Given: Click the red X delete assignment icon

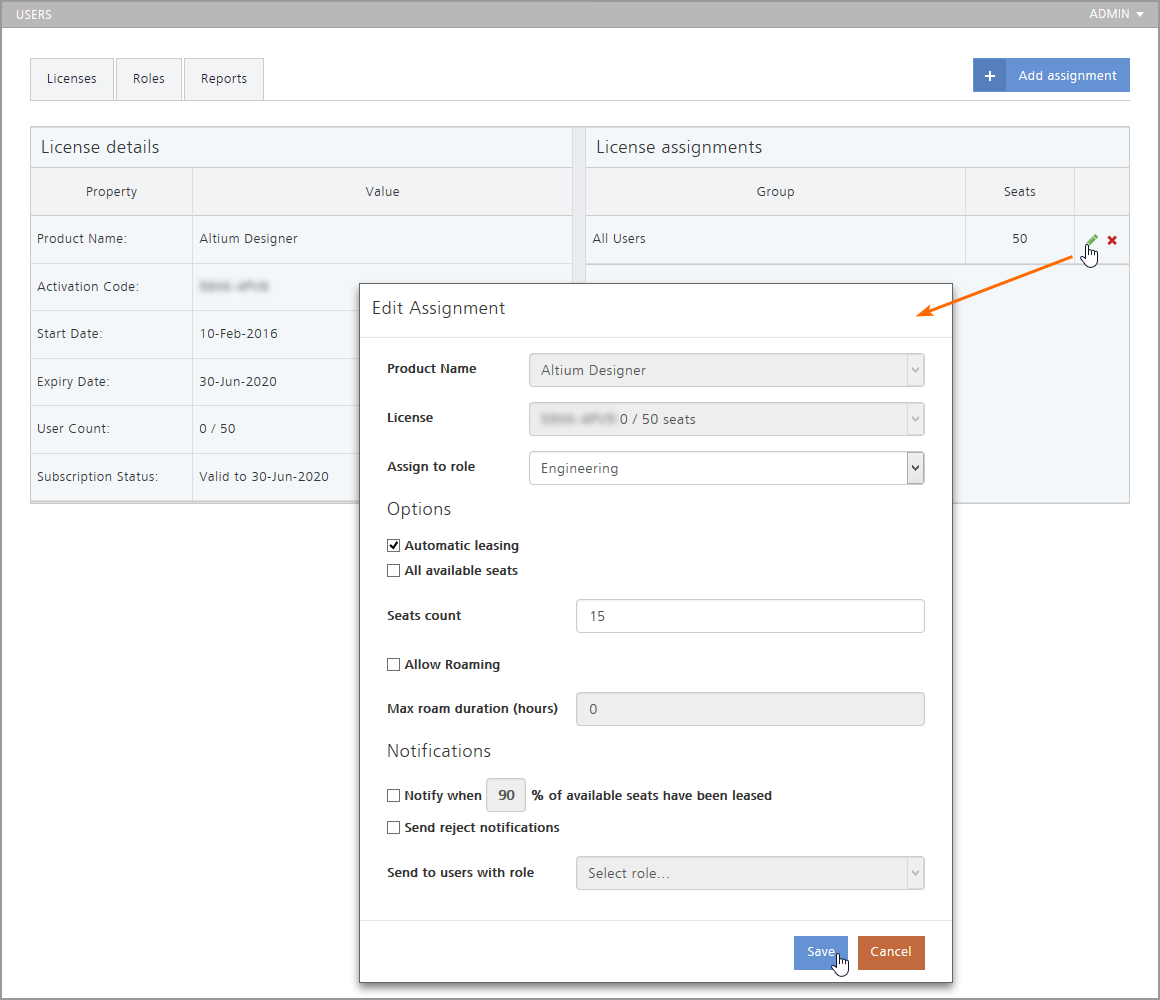Looking at the screenshot, I should pyautogui.click(x=1112, y=240).
